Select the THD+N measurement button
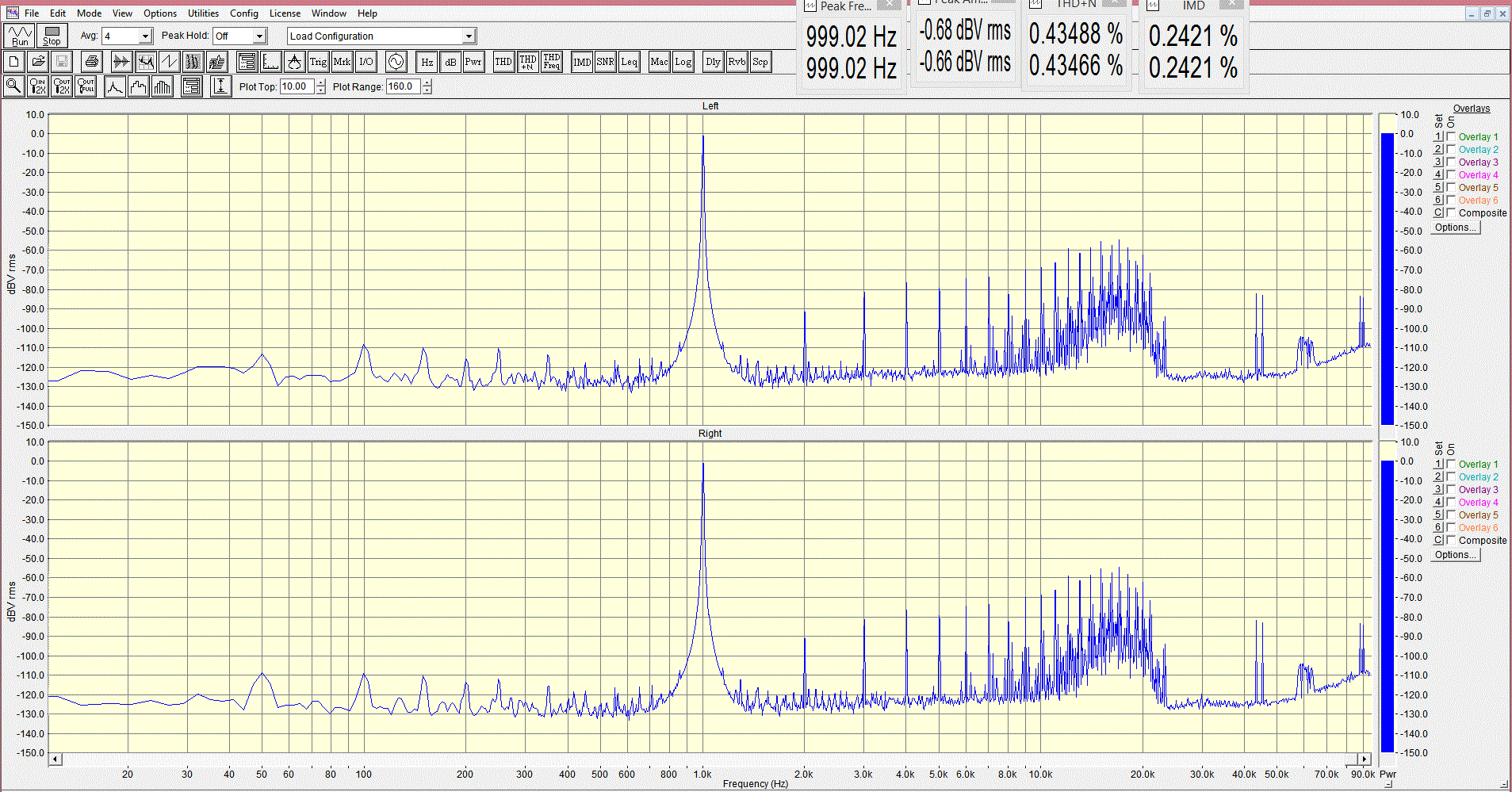The width and height of the screenshot is (1512, 792). 527,62
